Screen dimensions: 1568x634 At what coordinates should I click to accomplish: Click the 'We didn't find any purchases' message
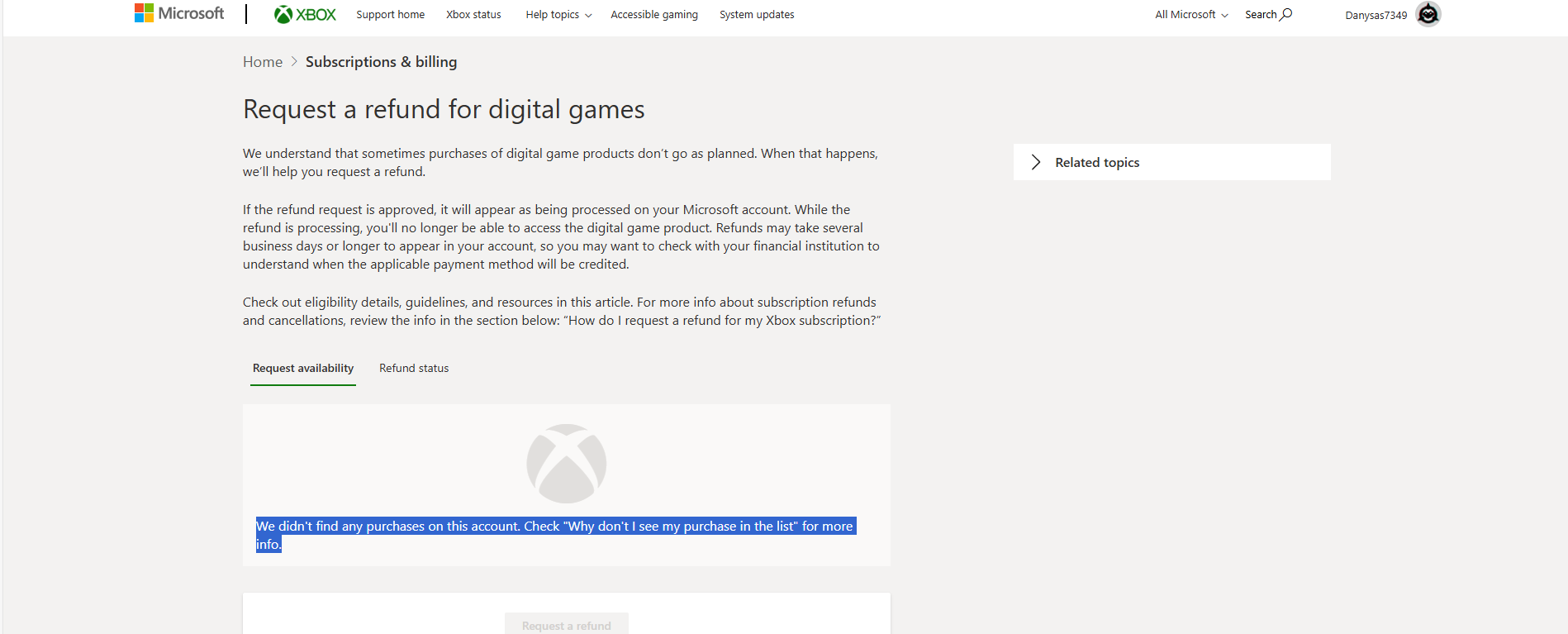click(555, 535)
